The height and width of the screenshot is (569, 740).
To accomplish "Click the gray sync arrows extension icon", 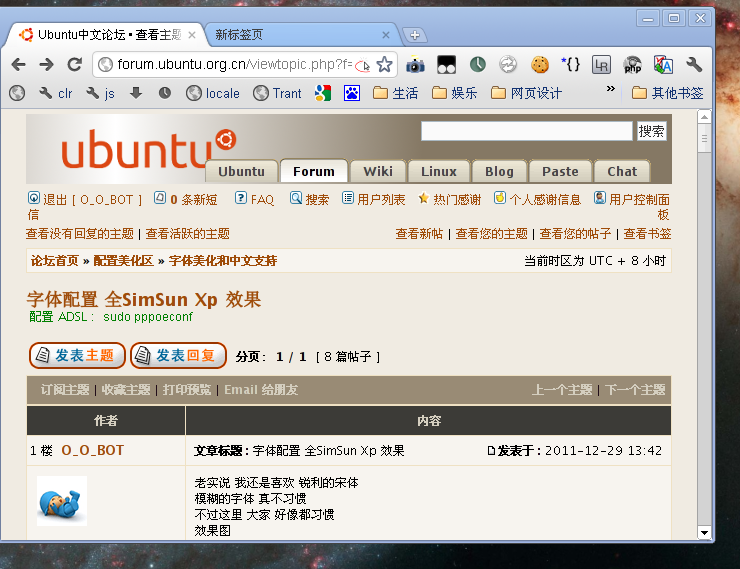I will pyautogui.click(x=508, y=64).
